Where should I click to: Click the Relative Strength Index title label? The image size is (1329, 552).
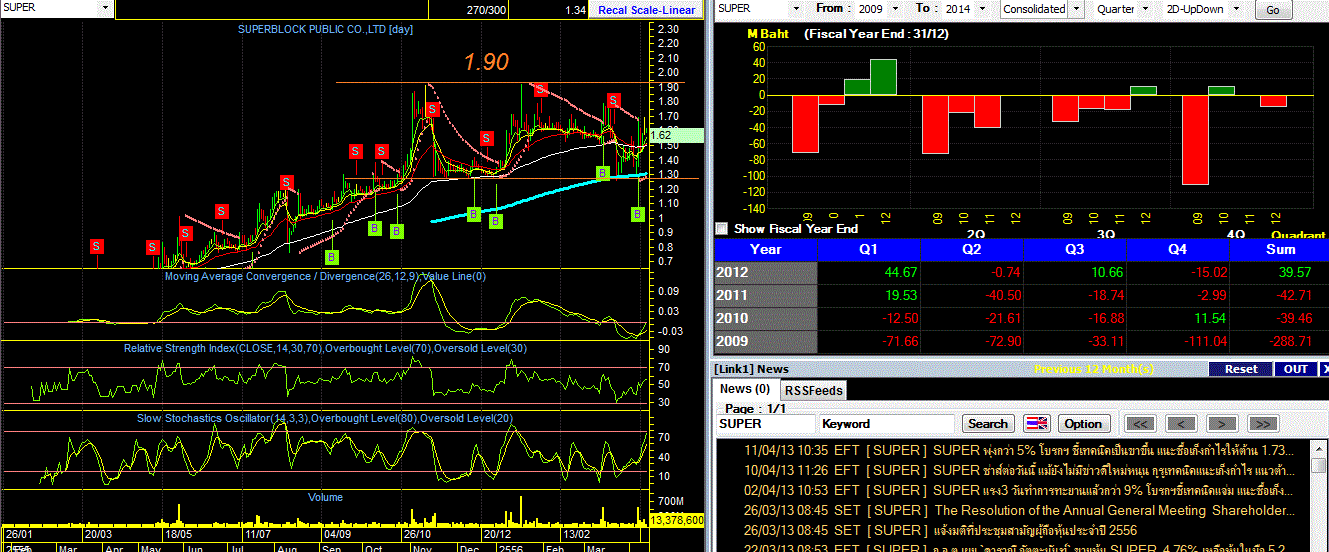(x=325, y=348)
